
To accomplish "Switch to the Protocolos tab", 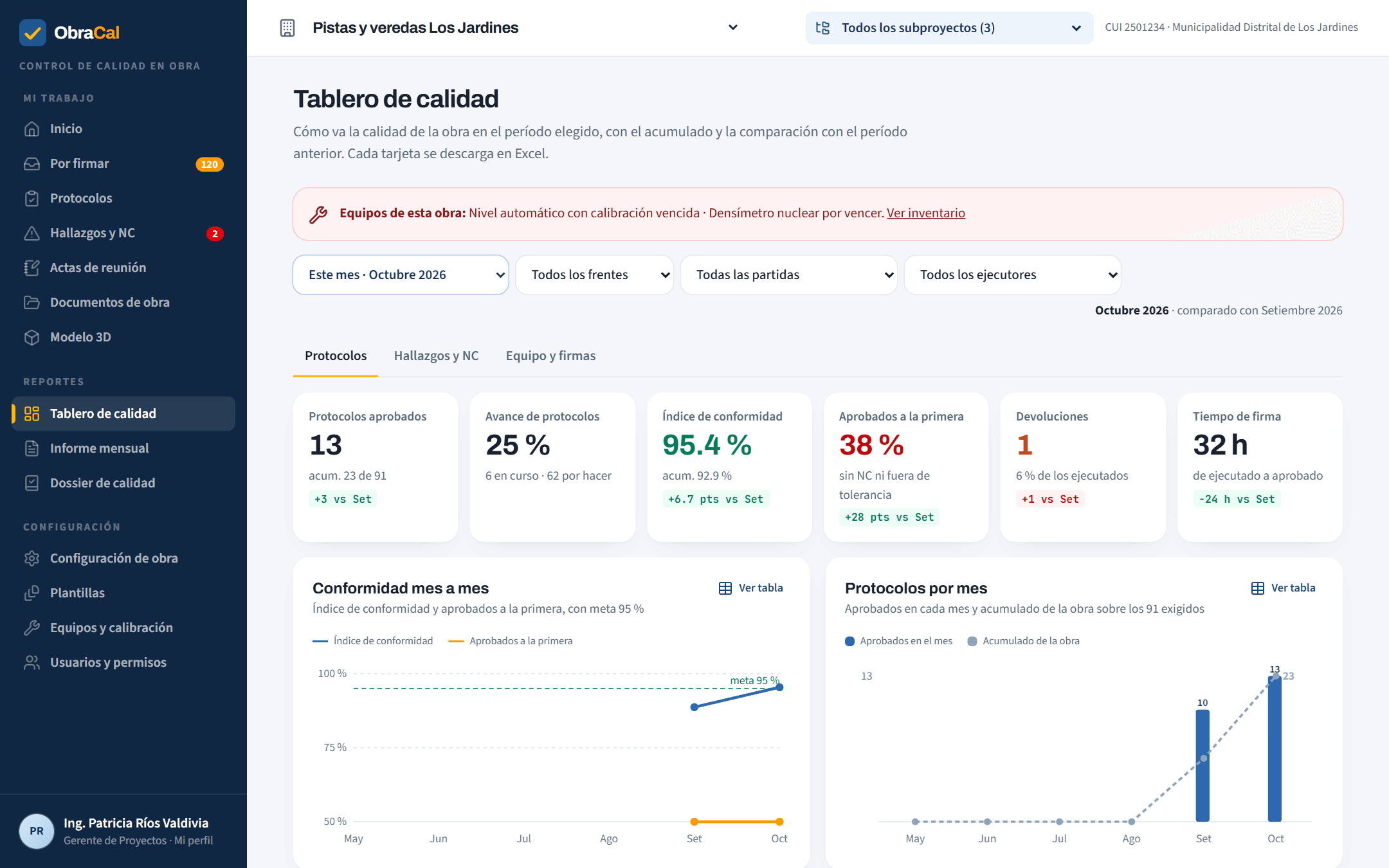I will coord(336,356).
